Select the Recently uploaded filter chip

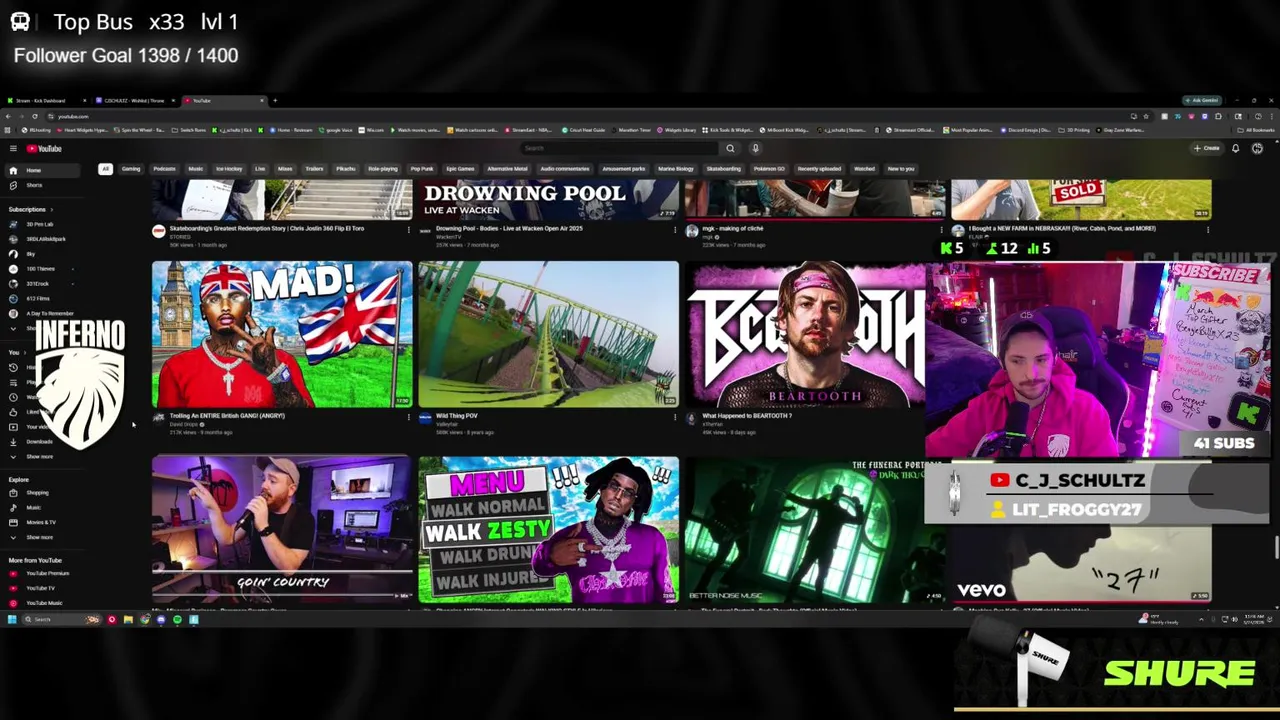click(819, 169)
